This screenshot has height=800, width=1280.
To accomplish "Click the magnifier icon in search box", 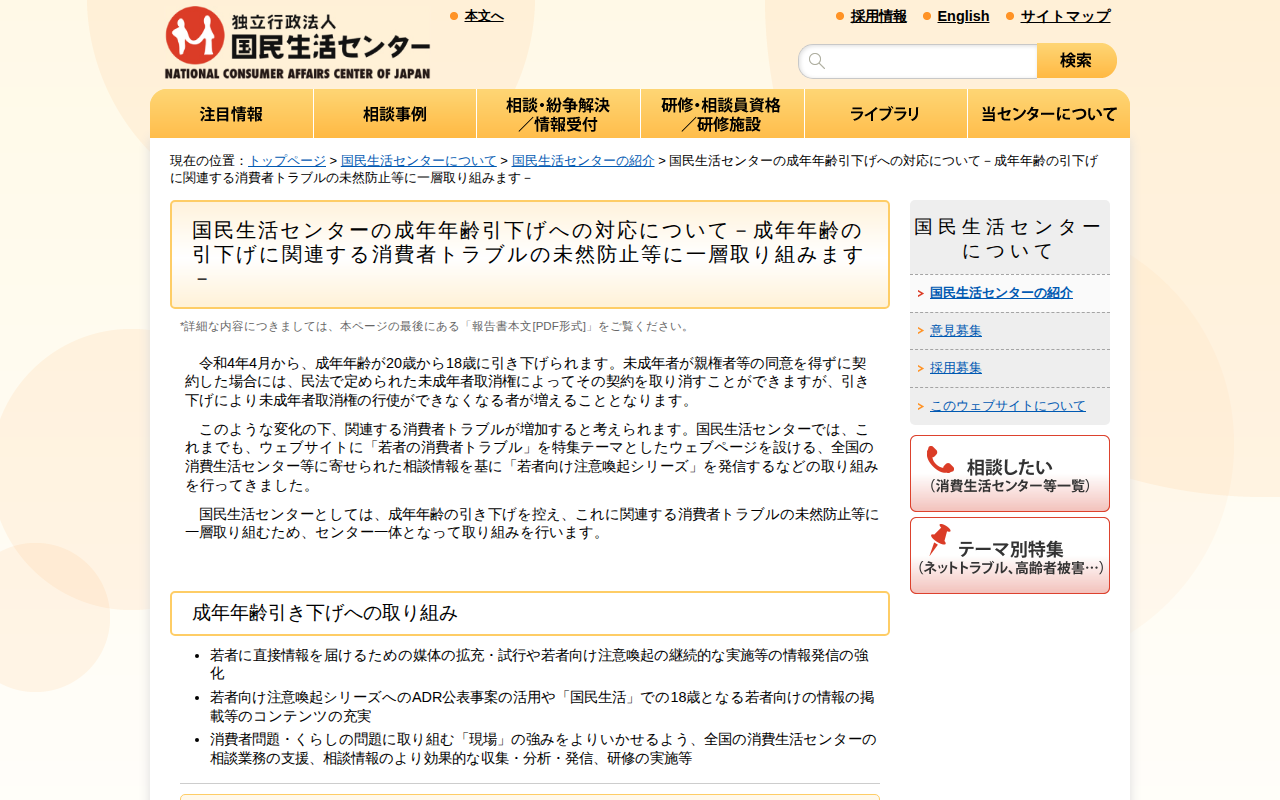I will (x=817, y=61).
